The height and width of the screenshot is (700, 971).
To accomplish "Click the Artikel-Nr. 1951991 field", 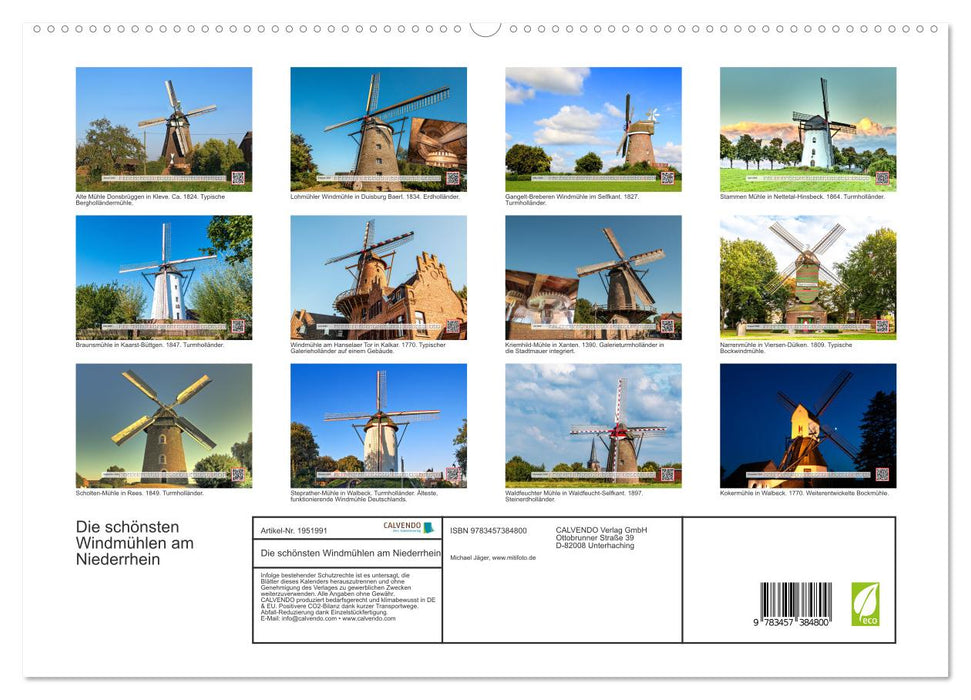I will pos(294,530).
